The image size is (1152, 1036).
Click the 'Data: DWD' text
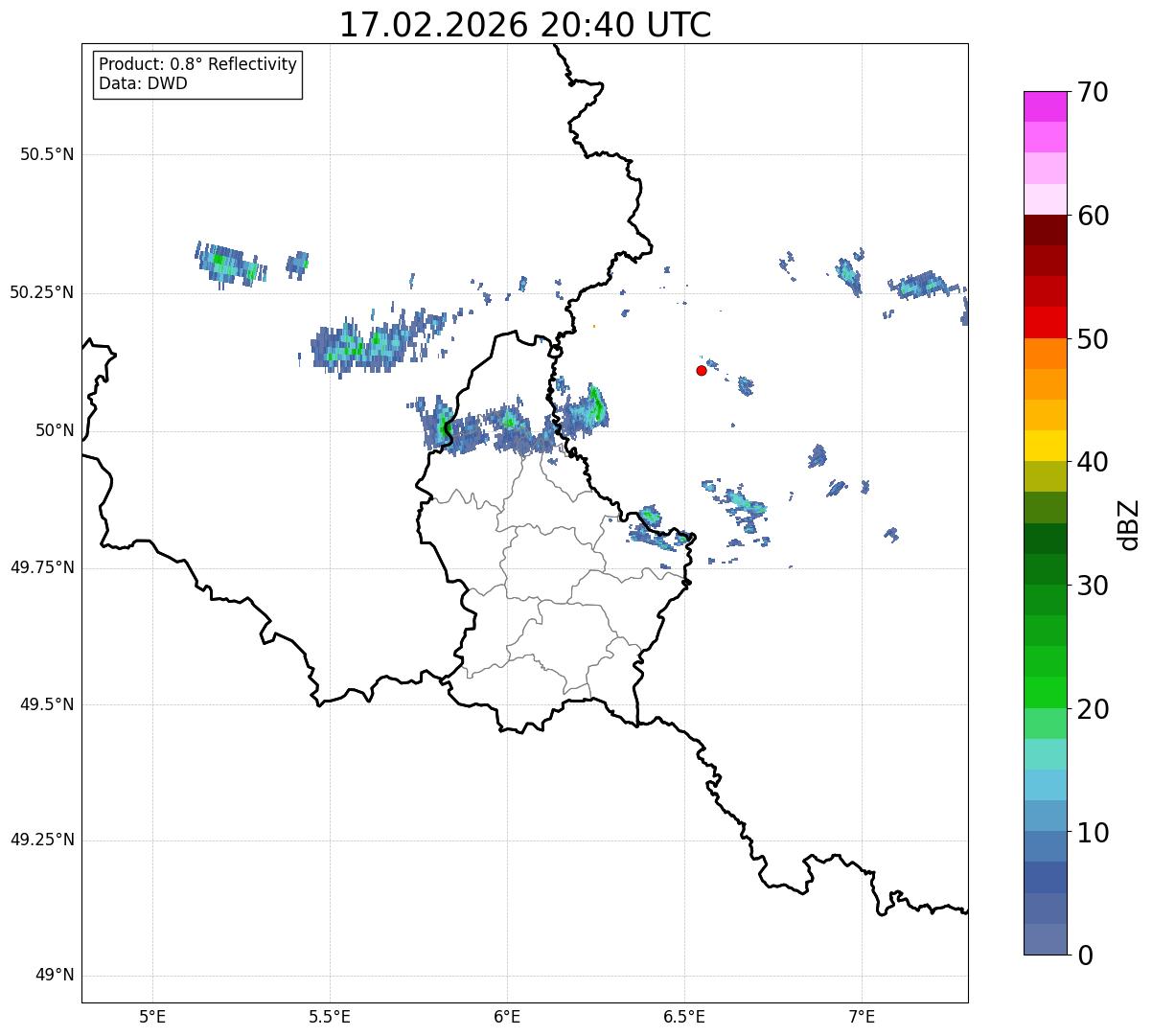coord(143,83)
